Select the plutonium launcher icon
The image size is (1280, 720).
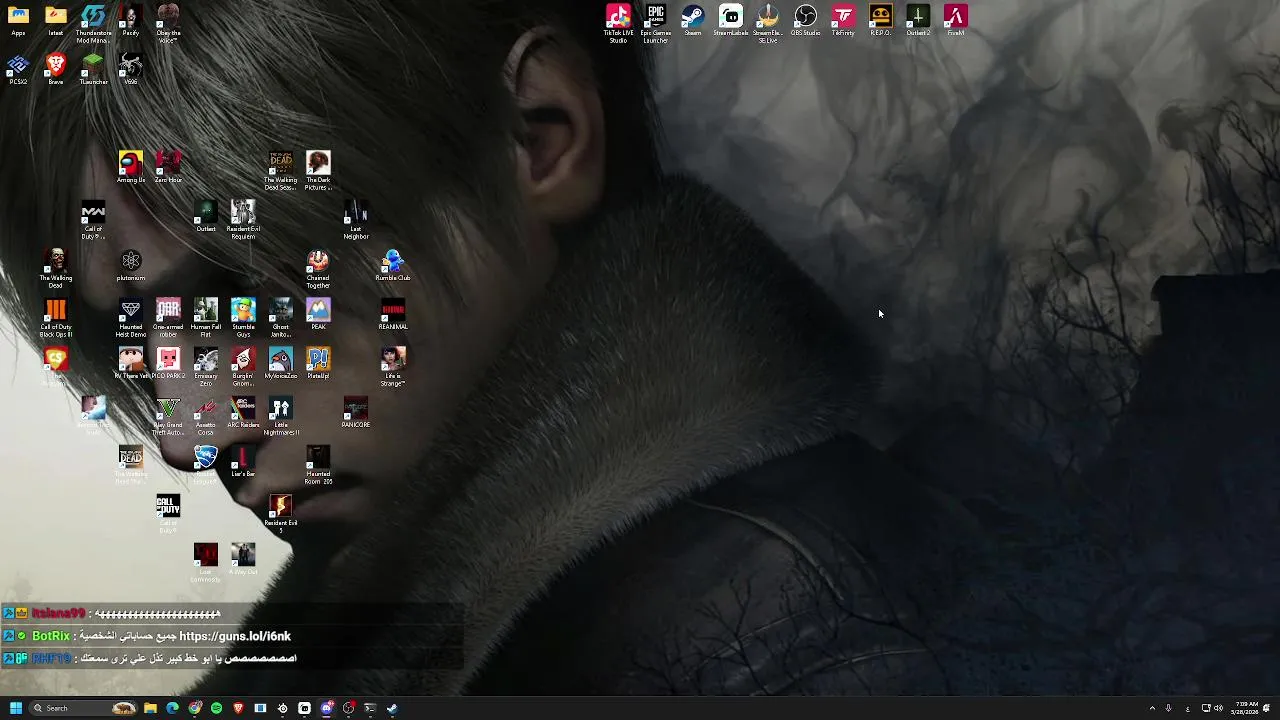[130, 265]
